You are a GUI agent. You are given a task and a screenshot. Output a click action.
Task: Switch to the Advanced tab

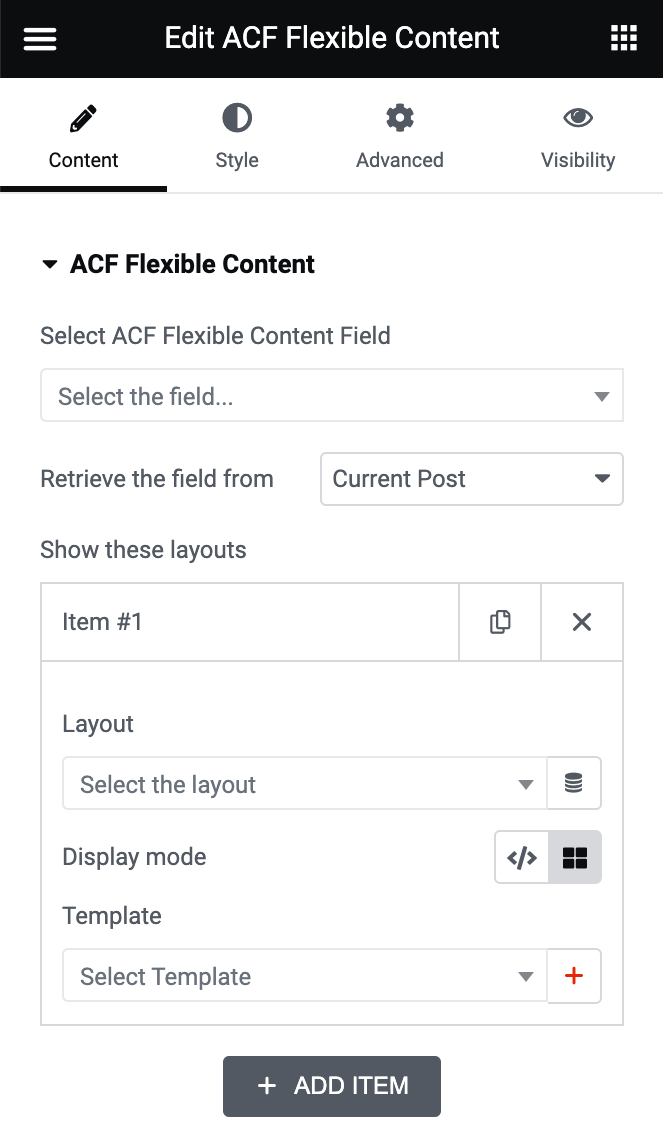tap(399, 137)
